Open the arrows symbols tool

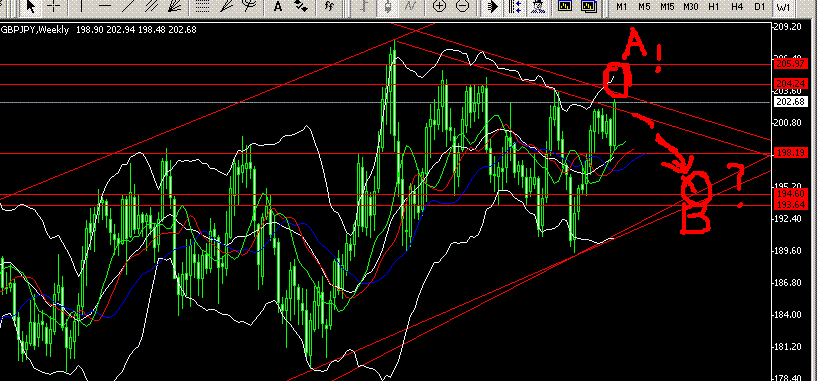[301, 6]
